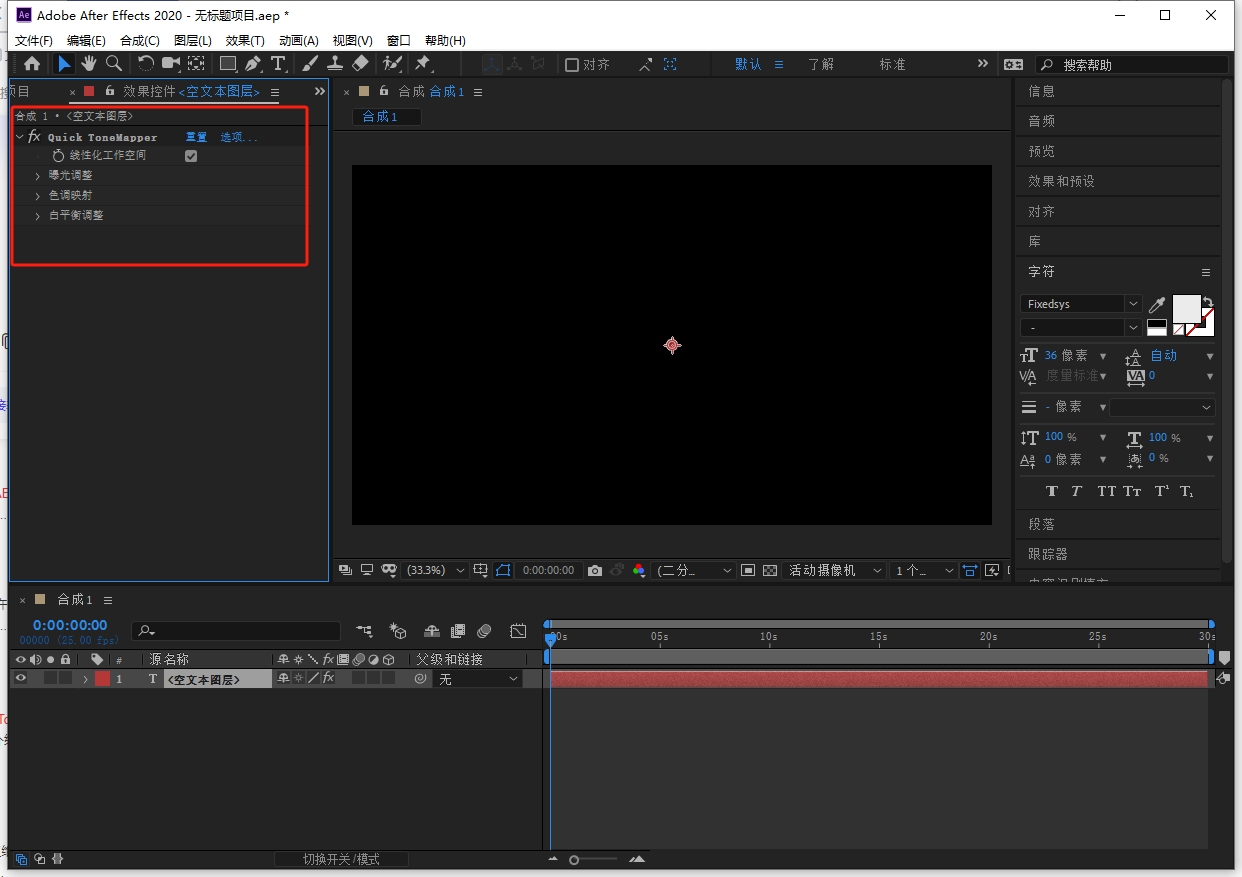
Task: Toggle stopwatch for 线性化工作空间
Action: 58,156
